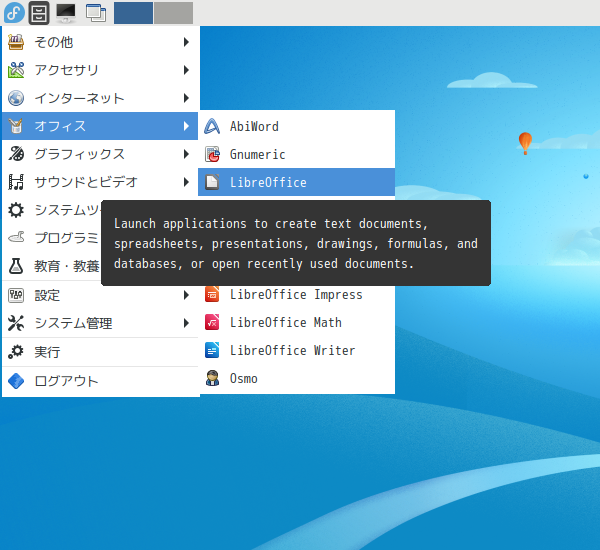Open the file manager panel icon
This screenshot has height=550, width=600.
point(39,13)
